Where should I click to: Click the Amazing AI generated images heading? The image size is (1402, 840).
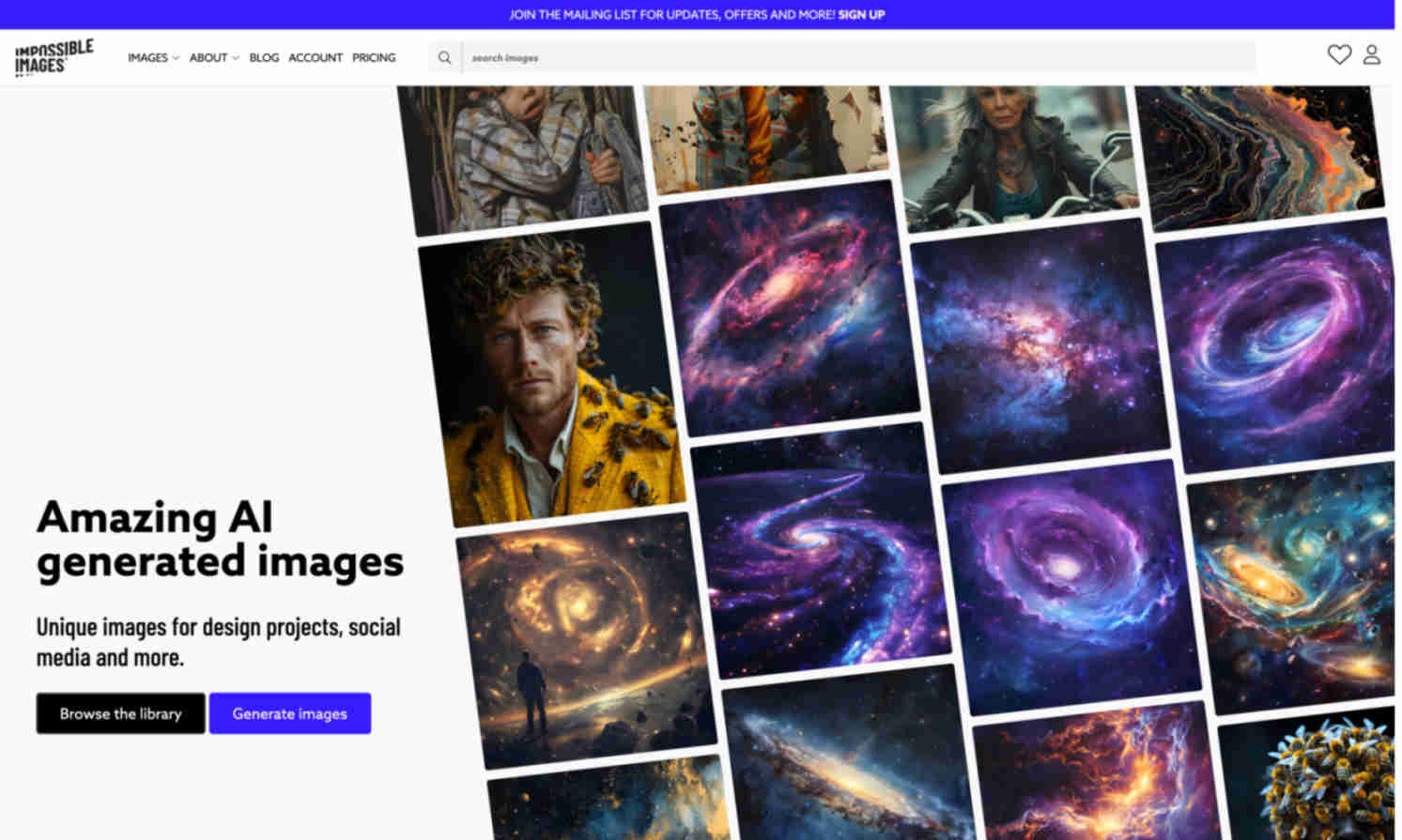(x=220, y=540)
